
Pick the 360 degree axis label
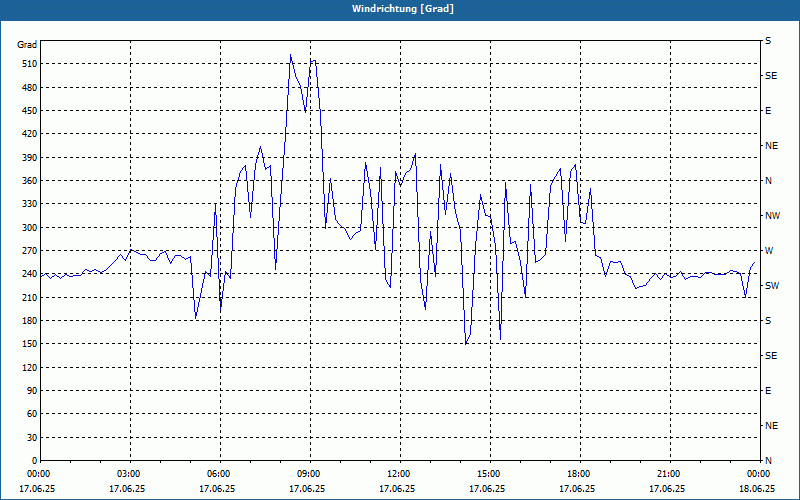pyautogui.click(x=30, y=181)
